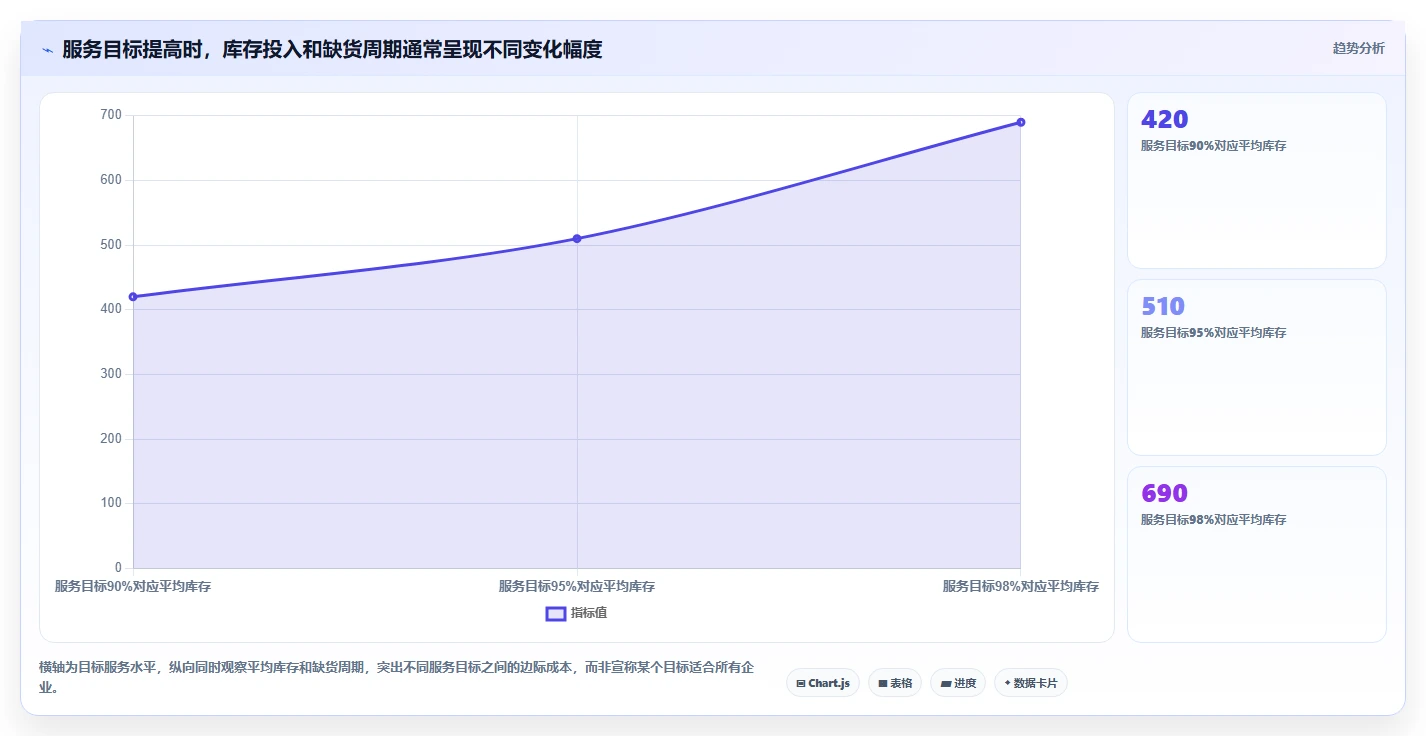Viewport: 1426px width, 736px height.
Task: Open the 690 服务目标98% card
Action: [1256, 554]
